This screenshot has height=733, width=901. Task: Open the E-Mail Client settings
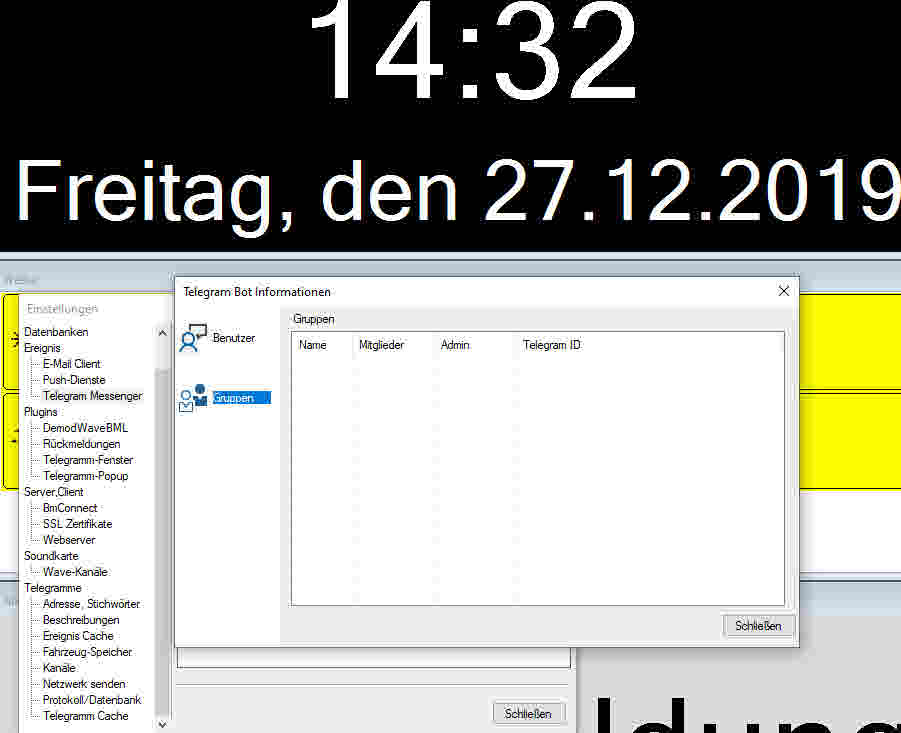tap(71, 364)
